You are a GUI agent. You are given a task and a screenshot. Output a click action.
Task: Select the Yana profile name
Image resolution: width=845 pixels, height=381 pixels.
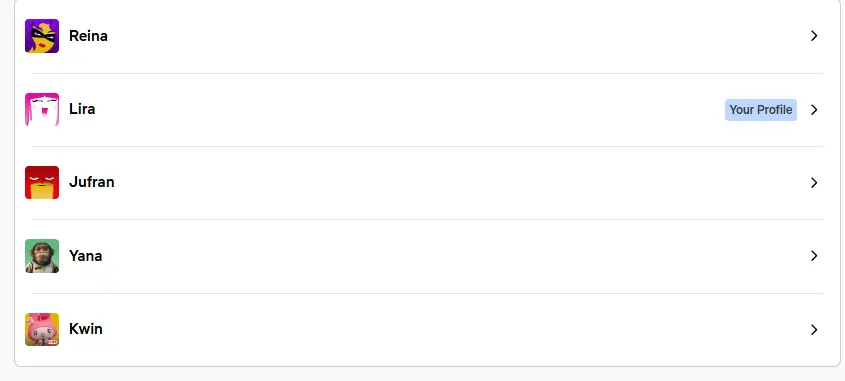point(86,255)
